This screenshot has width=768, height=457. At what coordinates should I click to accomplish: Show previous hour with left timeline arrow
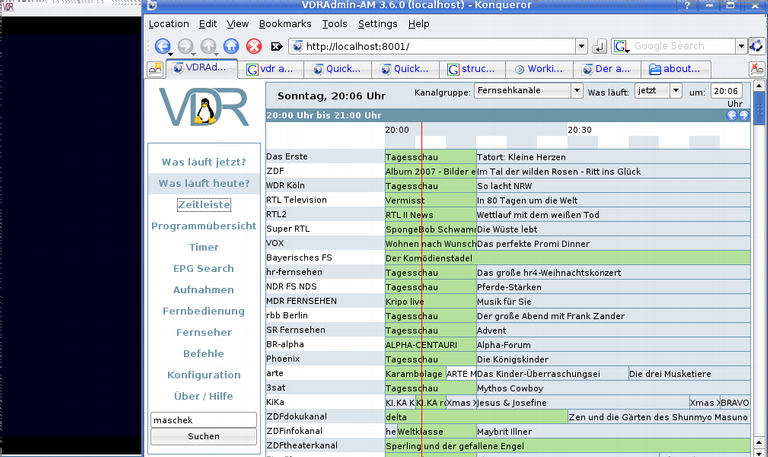coord(732,115)
